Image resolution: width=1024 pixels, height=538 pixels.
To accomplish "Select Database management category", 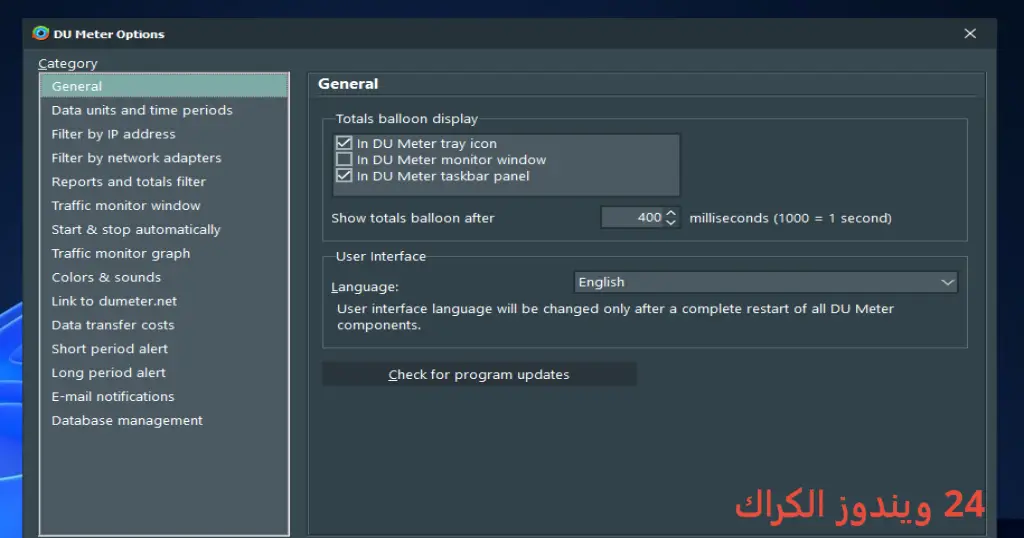I will 164,420.
